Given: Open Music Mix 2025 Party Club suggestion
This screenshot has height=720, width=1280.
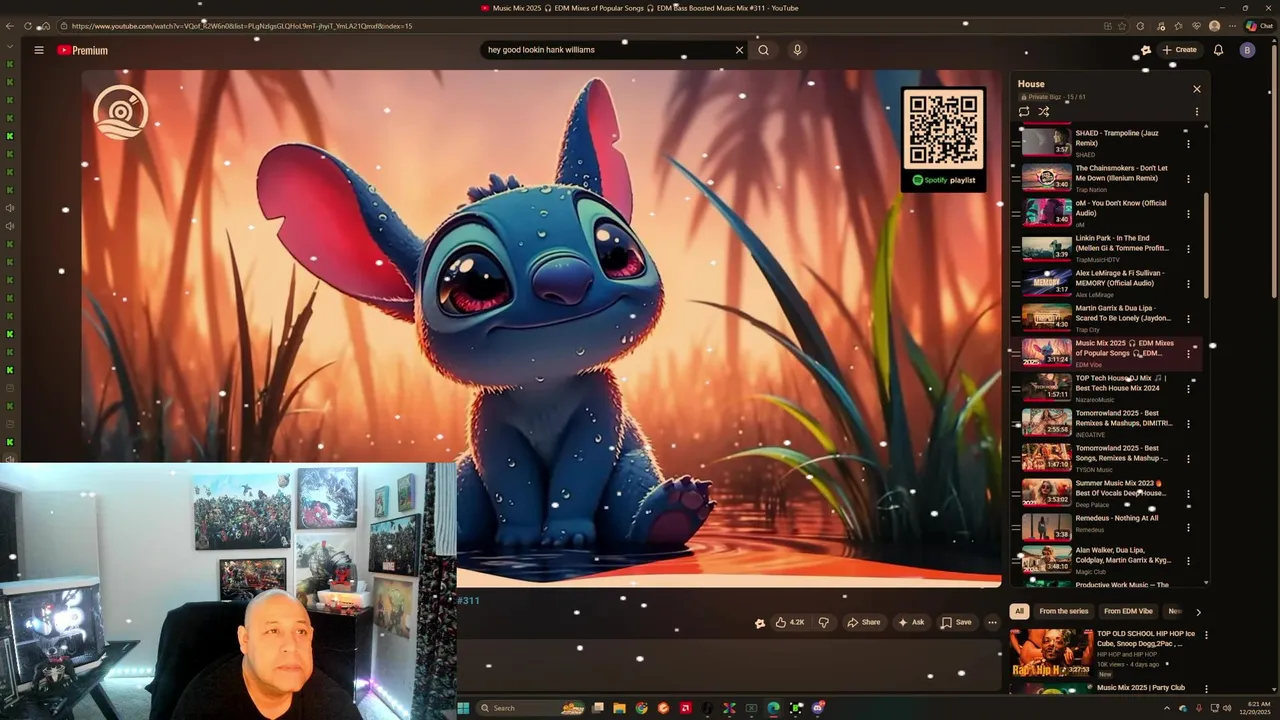Looking at the screenshot, I should pyautogui.click(x=1141, y=688).
